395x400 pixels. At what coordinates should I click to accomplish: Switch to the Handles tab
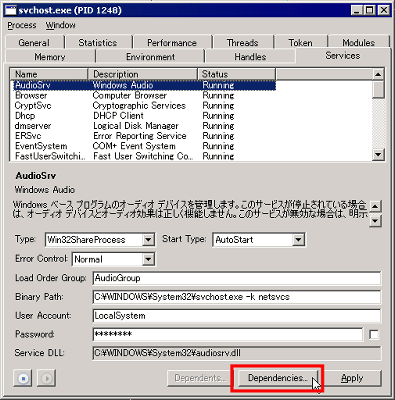250,57
